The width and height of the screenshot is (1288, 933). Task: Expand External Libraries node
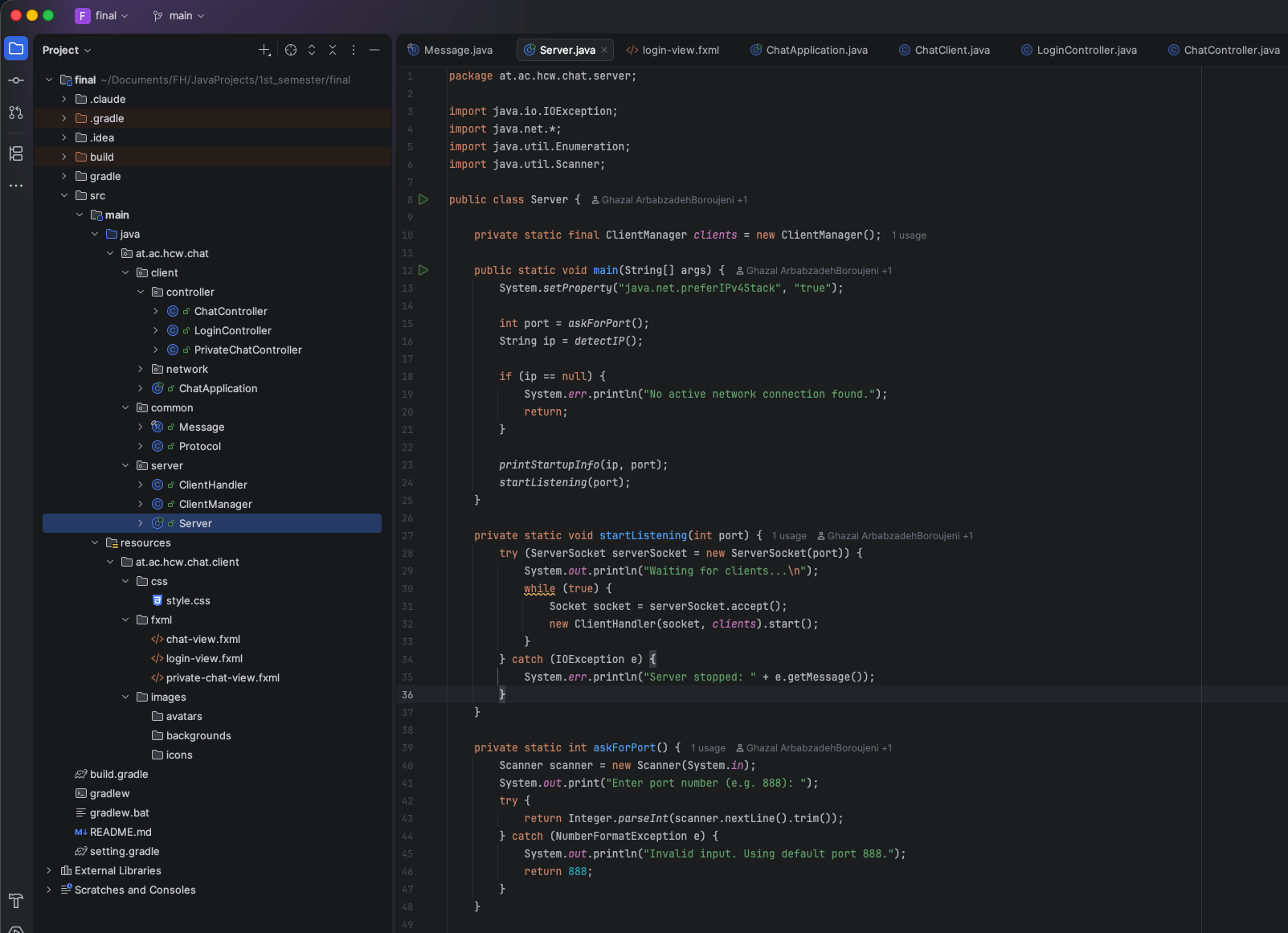(x=49, y=870)
